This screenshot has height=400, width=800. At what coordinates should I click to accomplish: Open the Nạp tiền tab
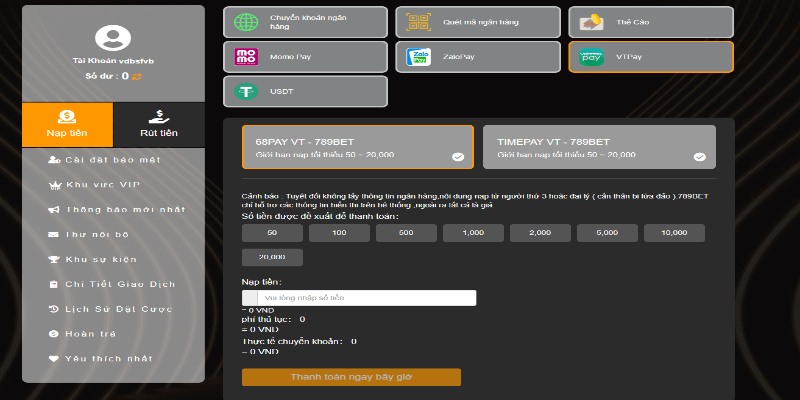click(67, 125)
